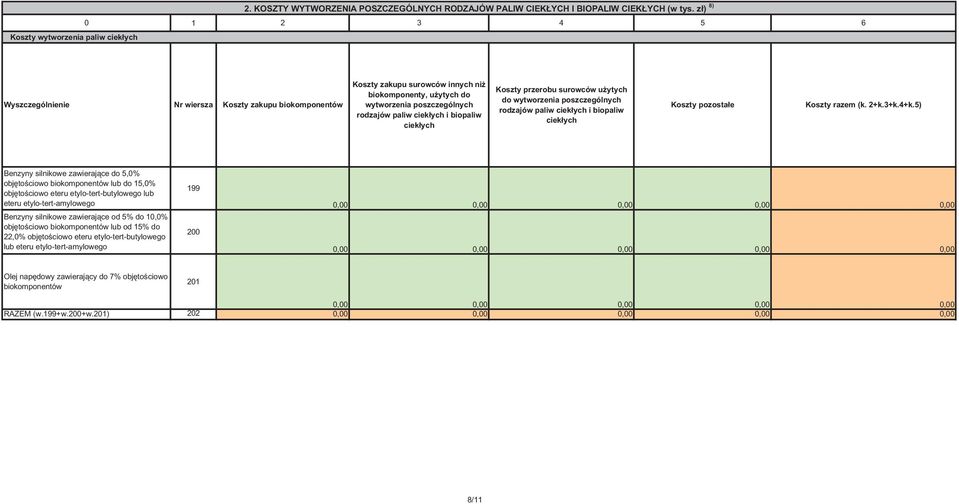Click row 199 orange 'Koszty razem' cell
This screenshot has height=504, width=959.
[x=864, y=188]
